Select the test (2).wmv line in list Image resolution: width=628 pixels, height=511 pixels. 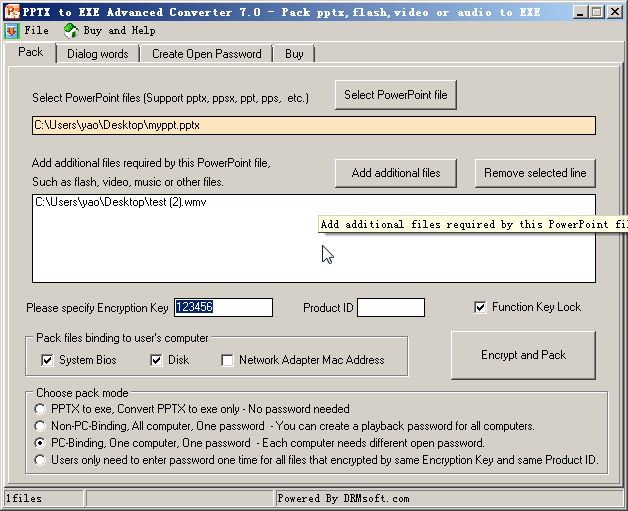tap(121, 202)
